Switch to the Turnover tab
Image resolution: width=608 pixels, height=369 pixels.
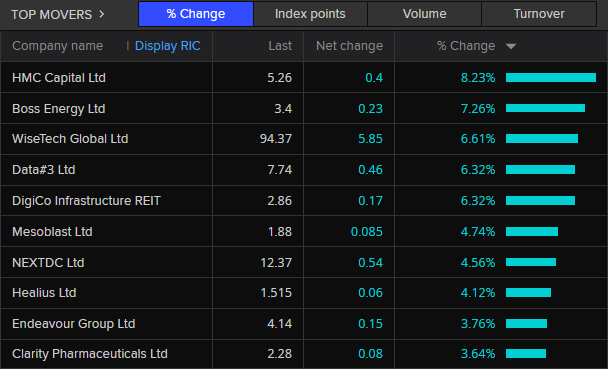539,14
